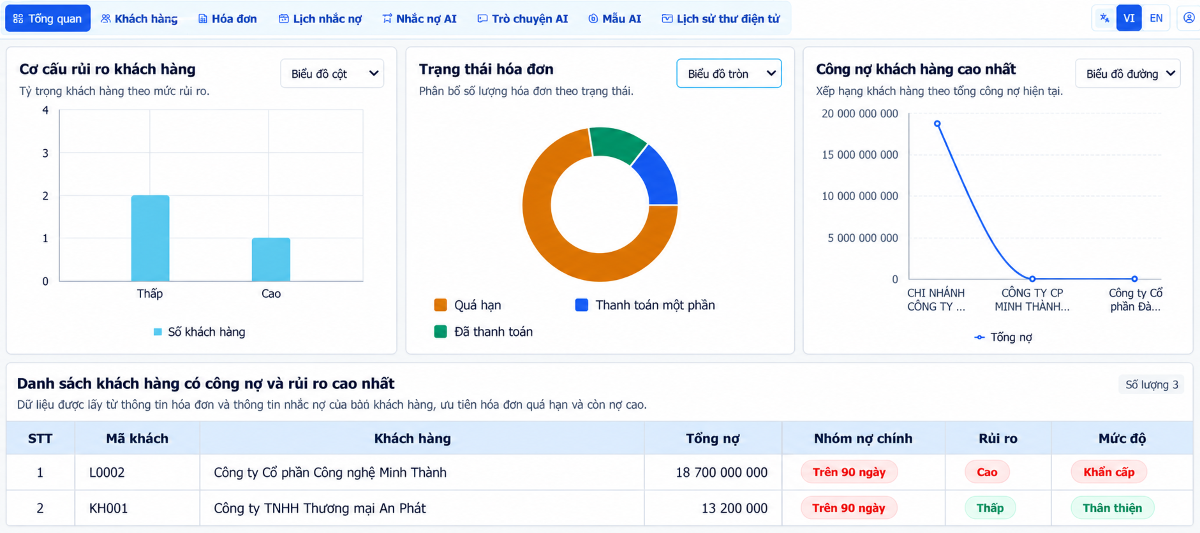
Task: Click Trên 90 ngày badge in KH001 row
Action: [x=849, y=508]
